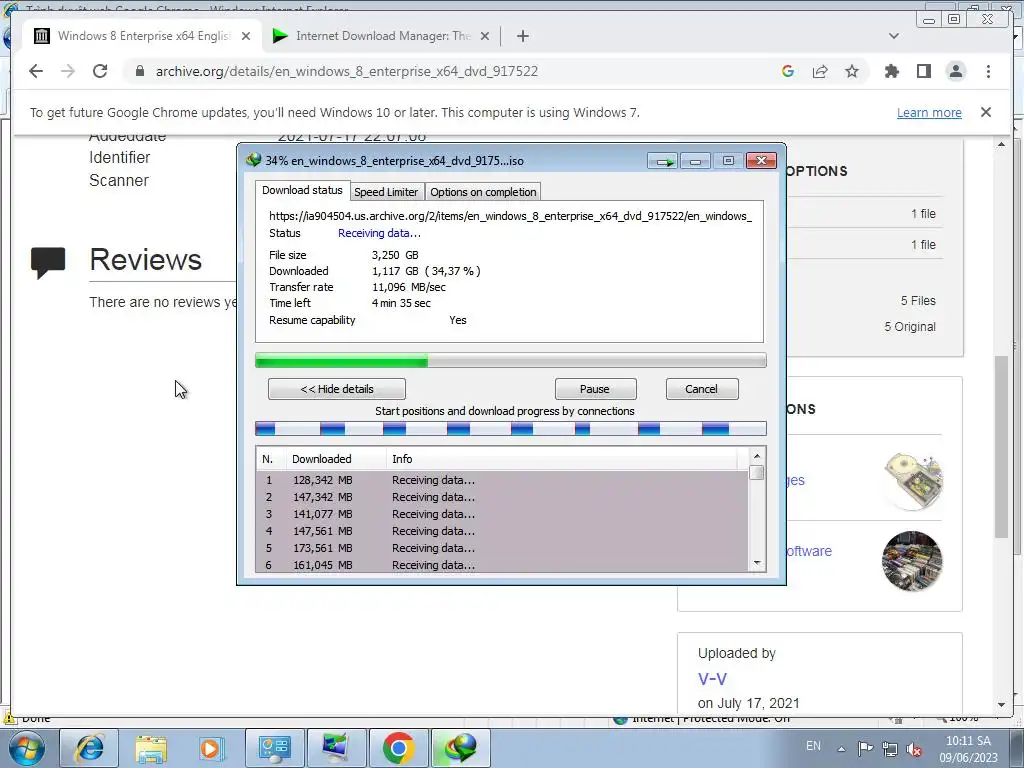This screenshot has width=1024, height=768.
Task: Select connection row 6 with 161,045 MB
Action: coord(502,565)
